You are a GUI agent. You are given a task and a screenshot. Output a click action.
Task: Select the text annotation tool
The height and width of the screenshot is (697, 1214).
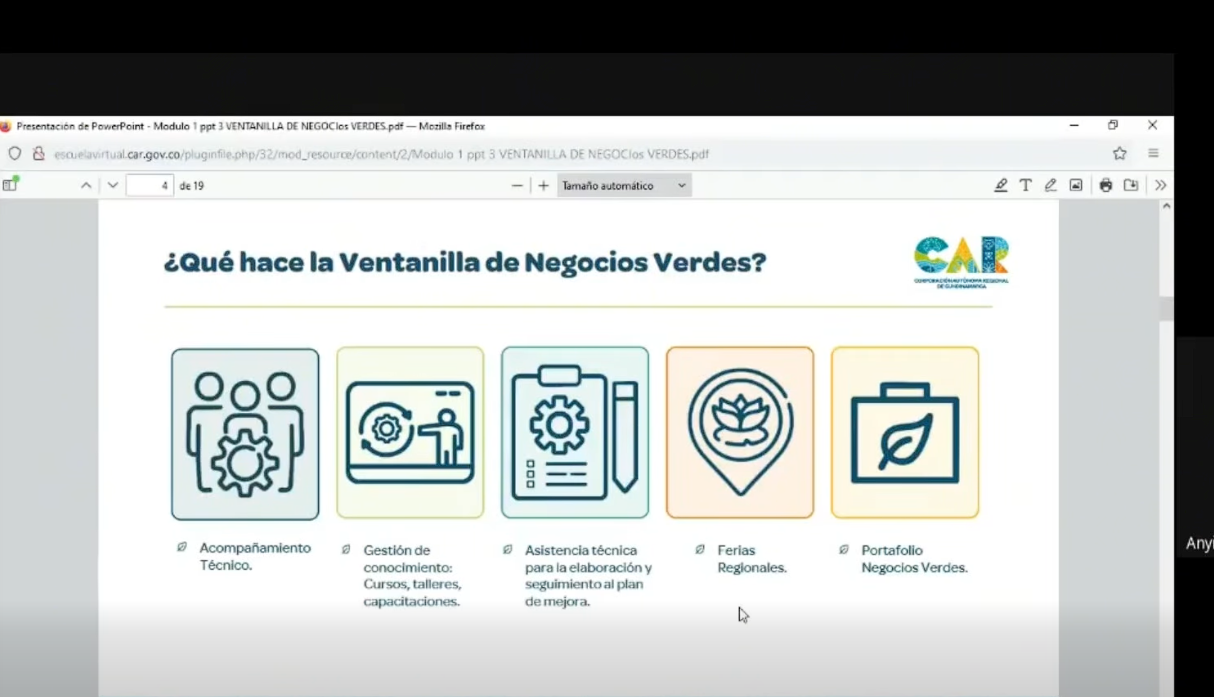1026,185
